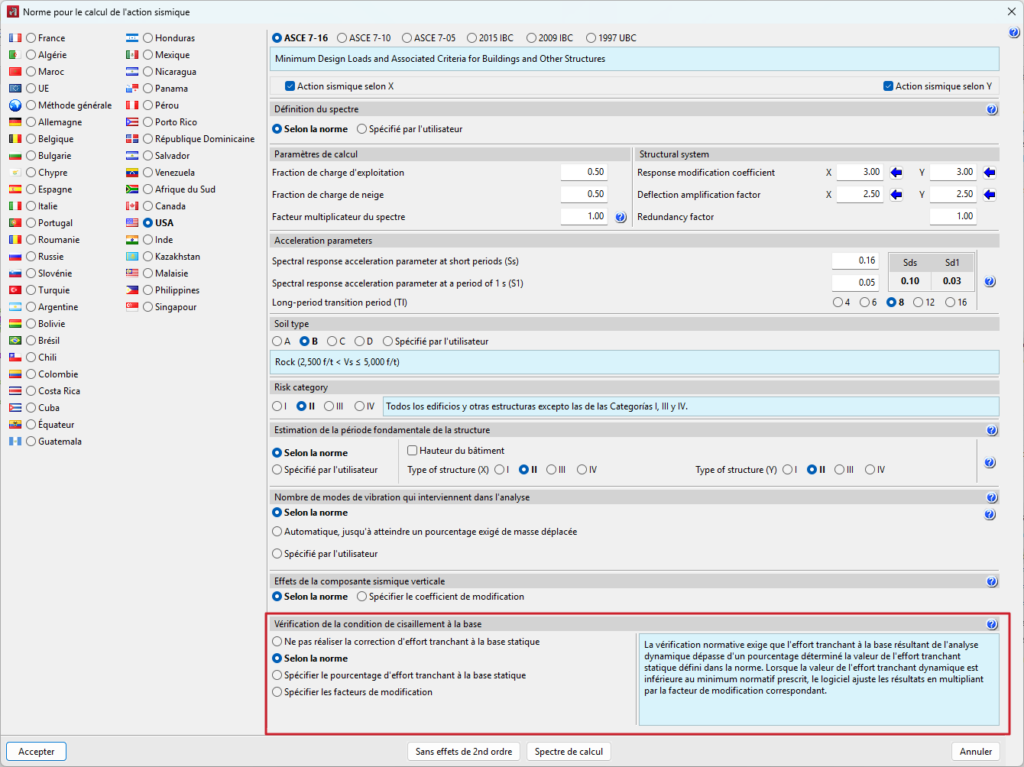Click Fraction de charge de neige field
The width and height of the screenshot is (1024, 767).
(x=584, y=195)
